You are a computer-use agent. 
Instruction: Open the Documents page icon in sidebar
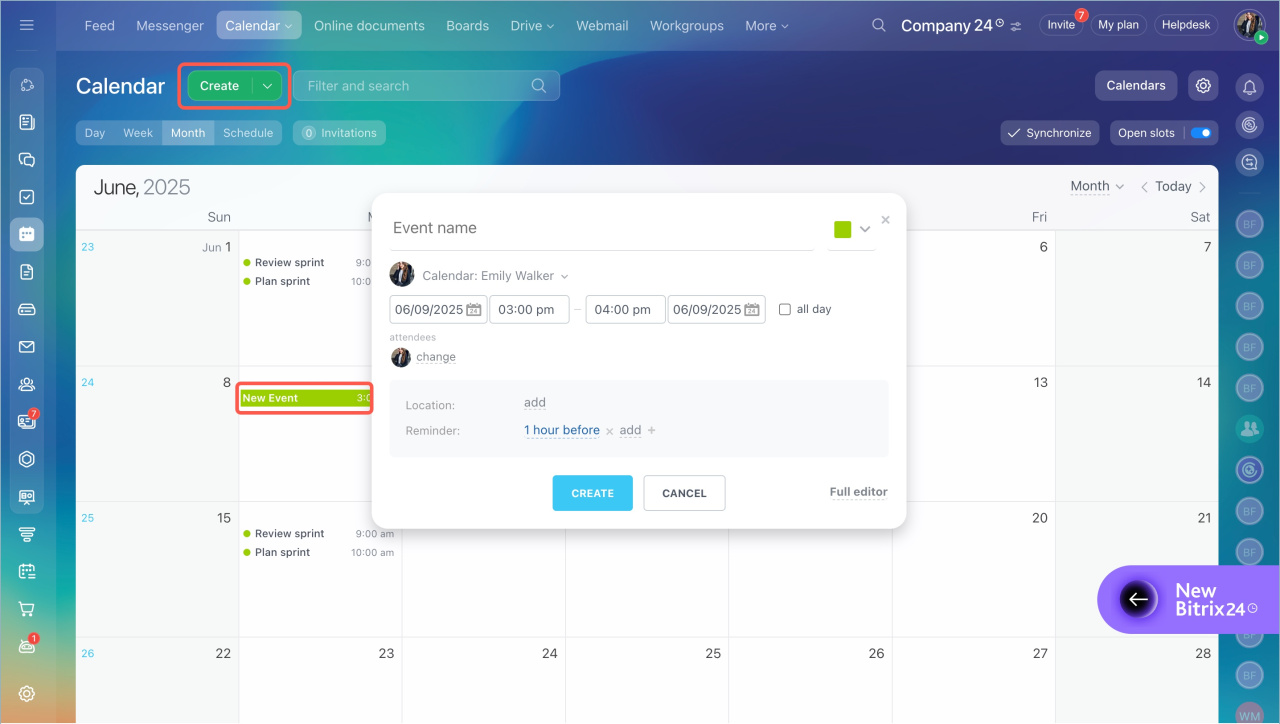tap(27, 272)
